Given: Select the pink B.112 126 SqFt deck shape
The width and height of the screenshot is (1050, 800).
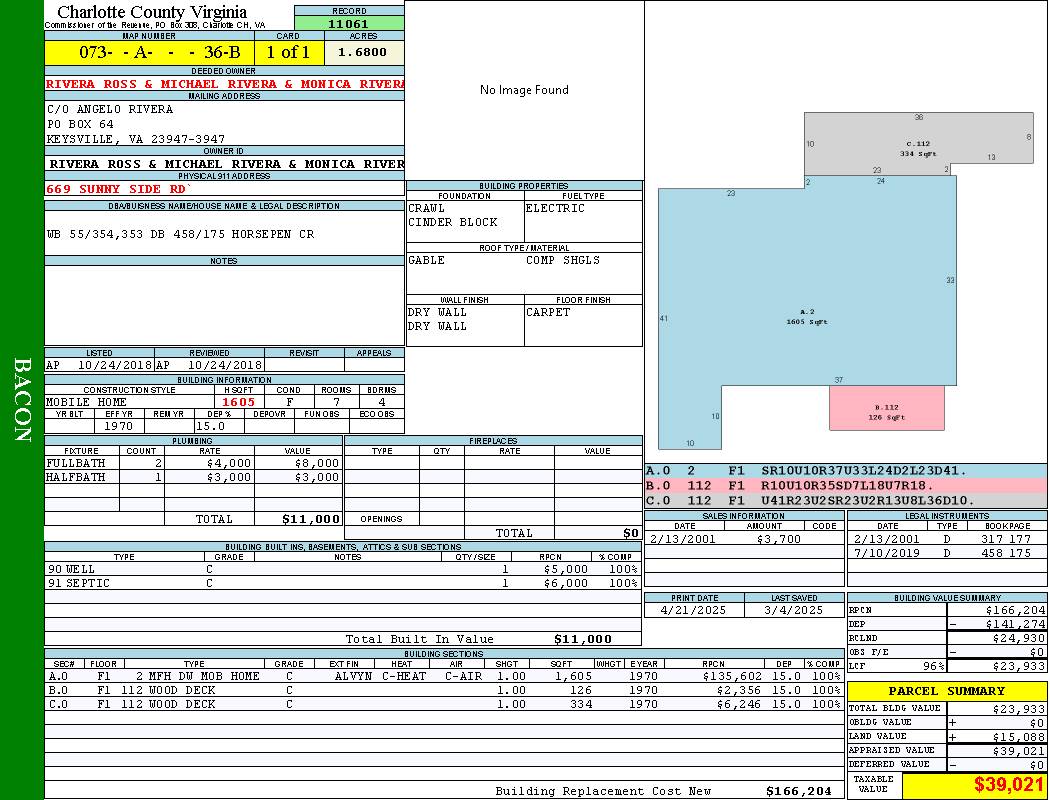Looking at the screenshot, I should pos(886,411).
